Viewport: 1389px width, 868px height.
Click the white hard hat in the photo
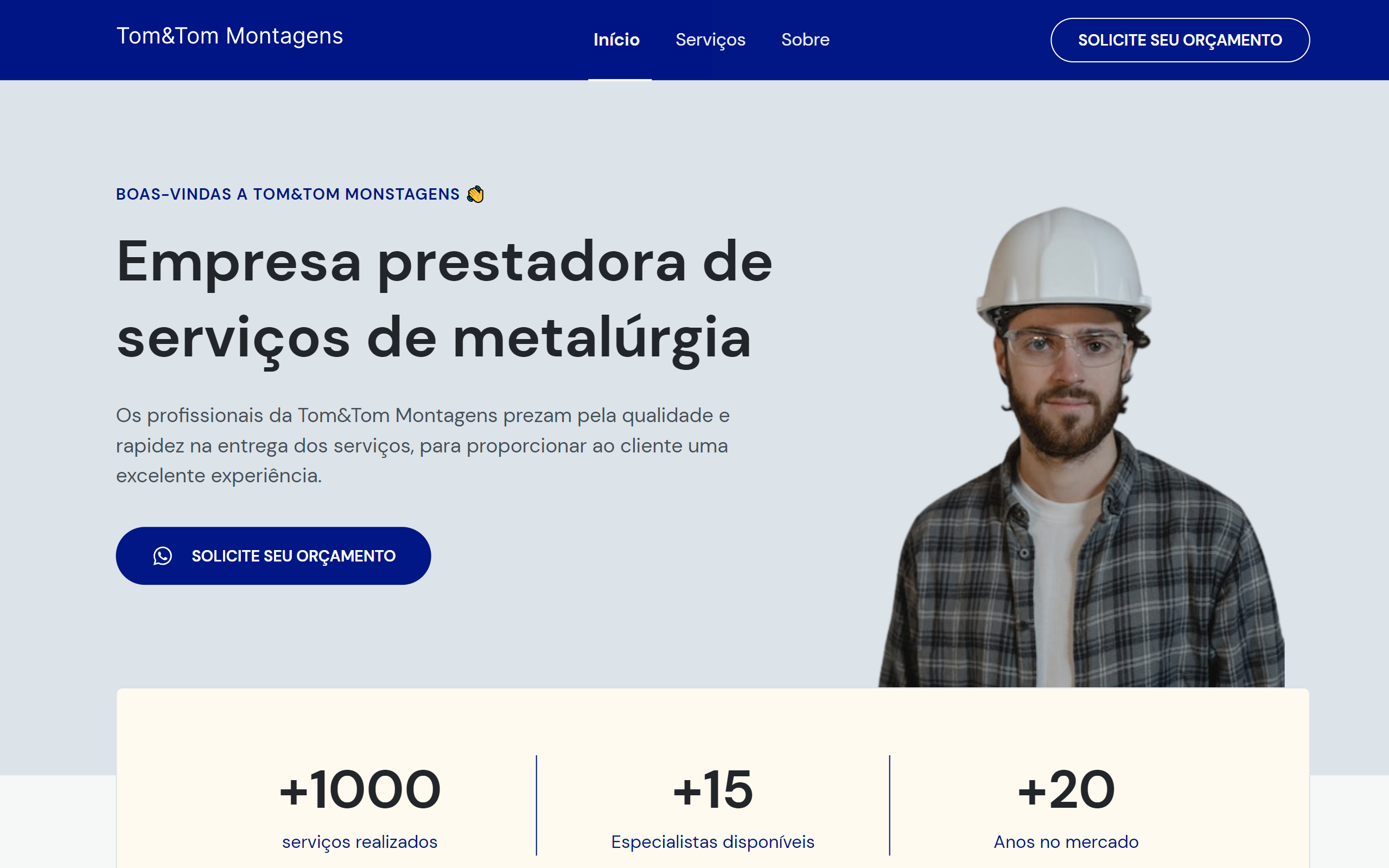pyautogui.click(x=1065, y=263)
